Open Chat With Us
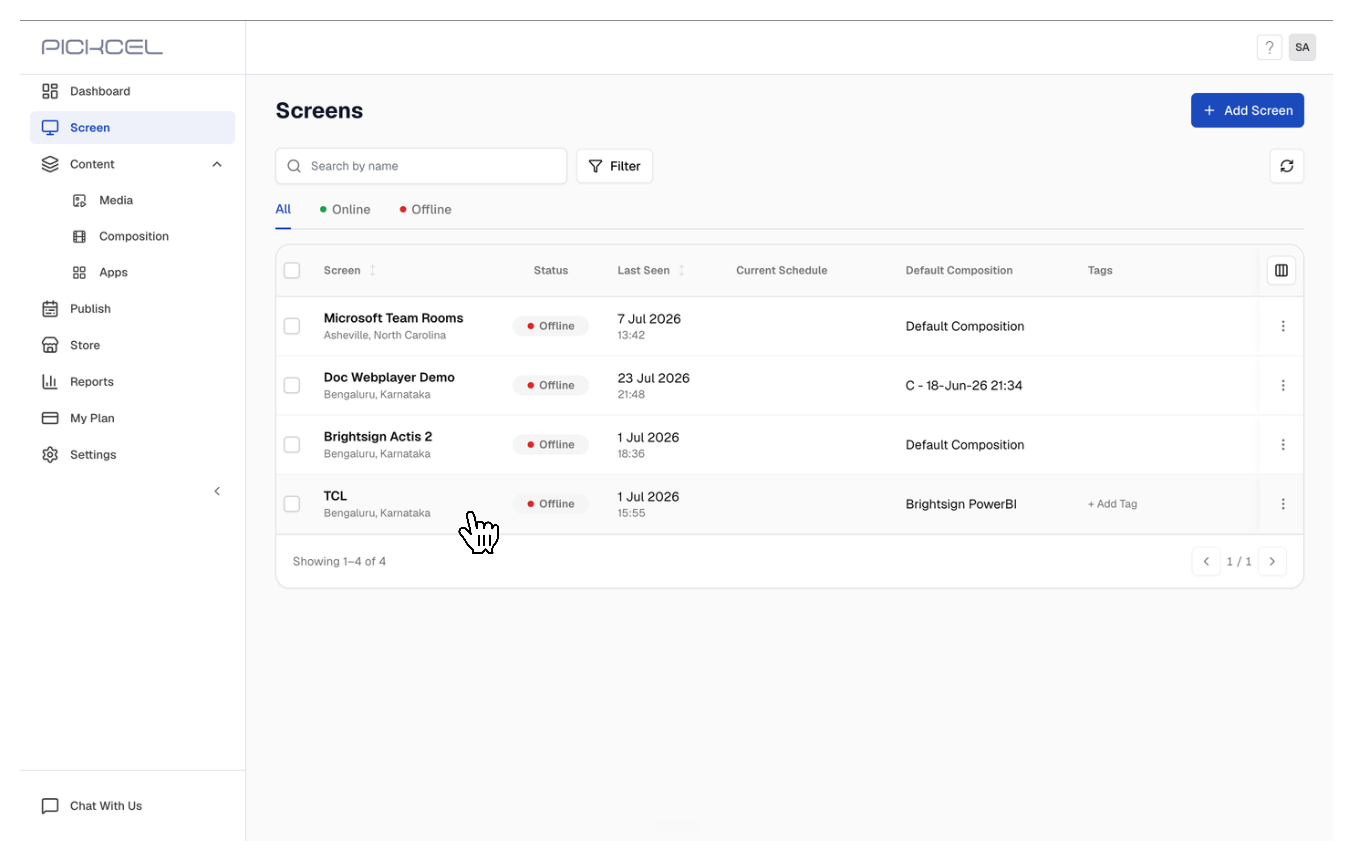This screenshot has height=860, width=1353. tap(92, 806)
